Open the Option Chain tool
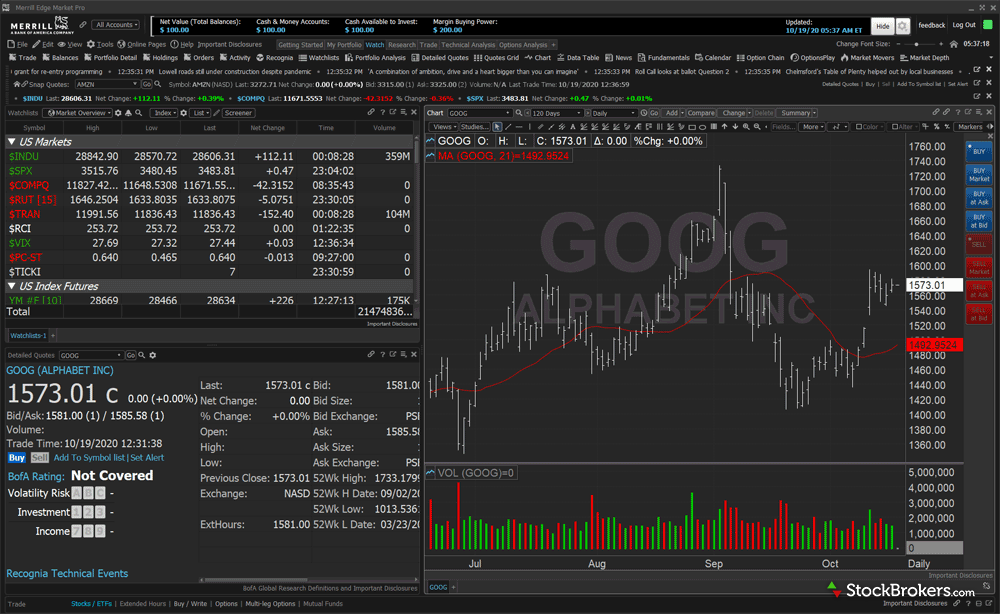This screenshot has height=614, width=1000. (764, 58)
